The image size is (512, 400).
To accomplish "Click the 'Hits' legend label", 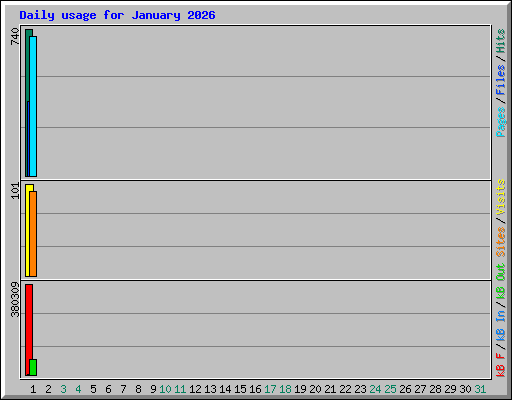I will coord(501,41).
